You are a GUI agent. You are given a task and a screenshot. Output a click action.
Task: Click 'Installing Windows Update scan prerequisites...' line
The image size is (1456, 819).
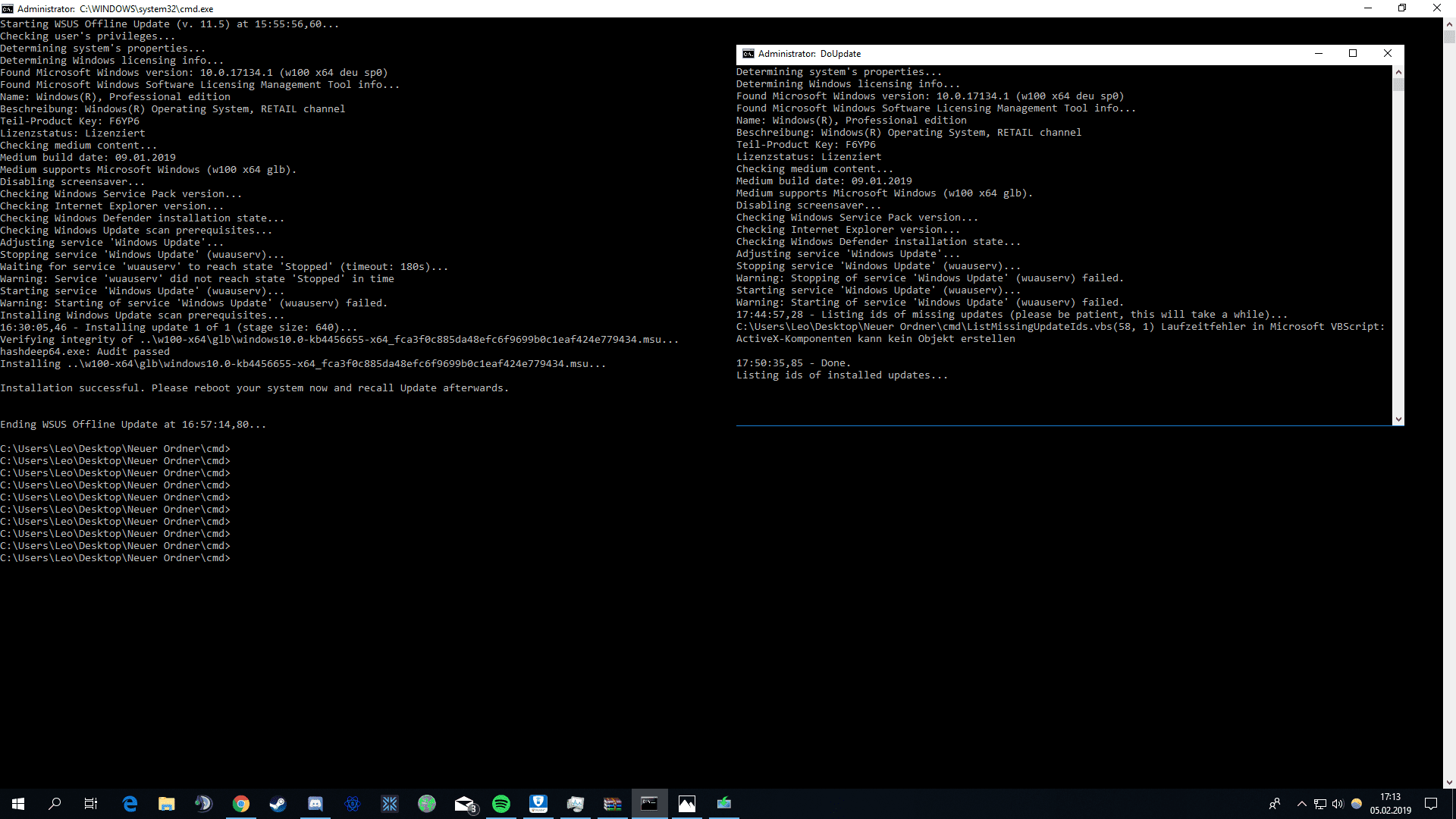tap(143, 315)
